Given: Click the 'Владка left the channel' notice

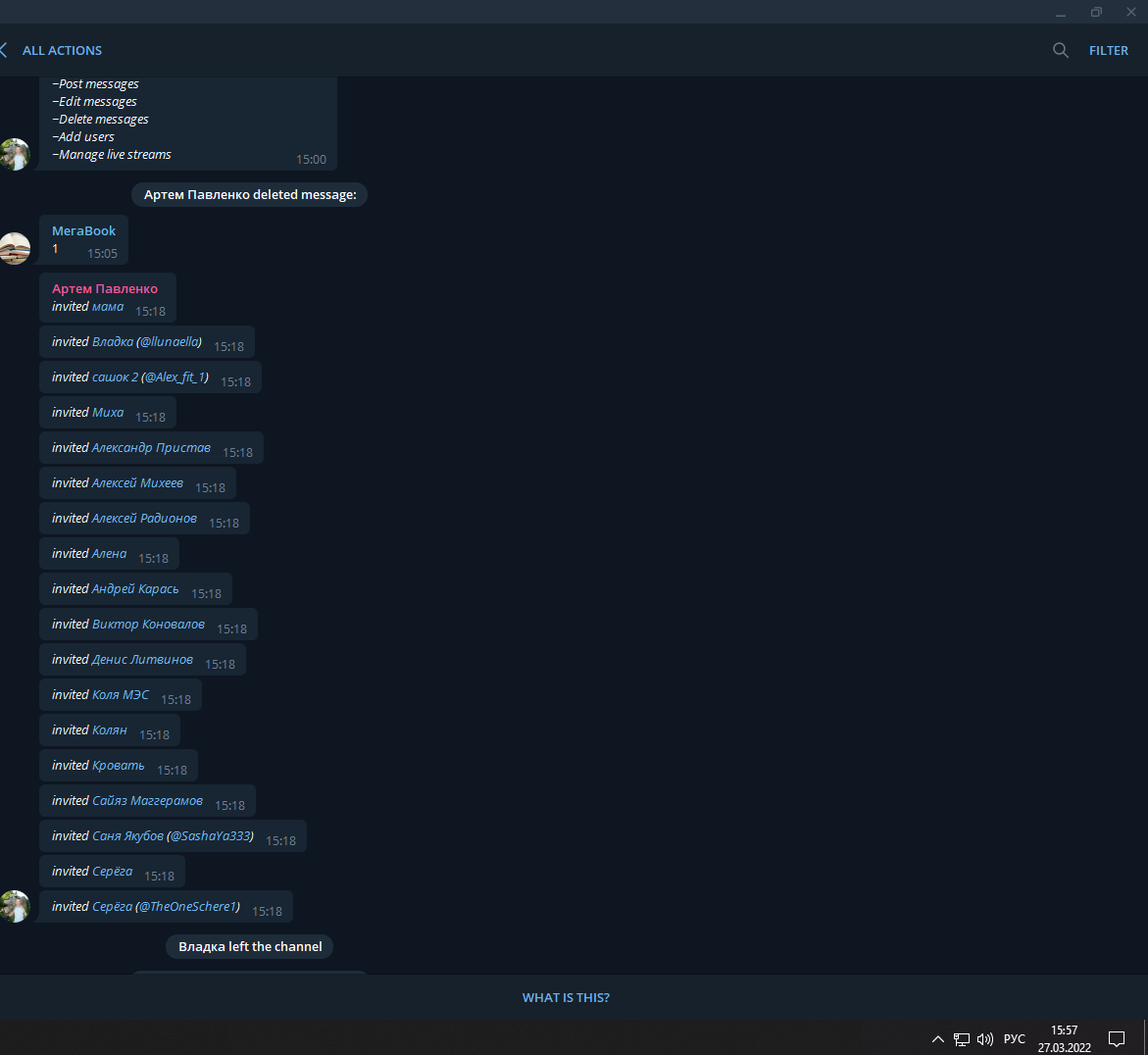Looking at the screenshot, I should point(250,946).
